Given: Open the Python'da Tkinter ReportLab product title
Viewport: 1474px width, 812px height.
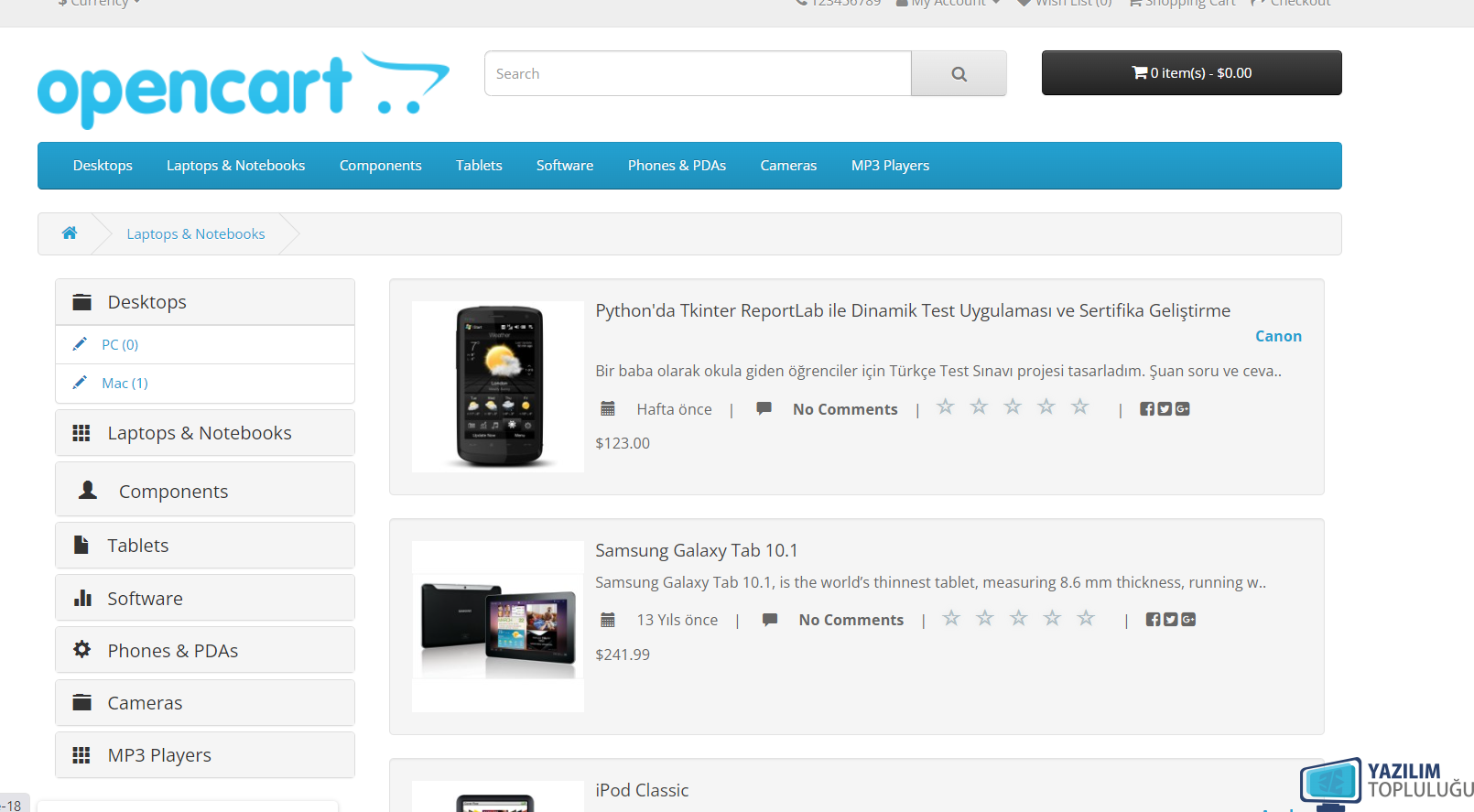Looking at the screenshot, I should (913, 311).
